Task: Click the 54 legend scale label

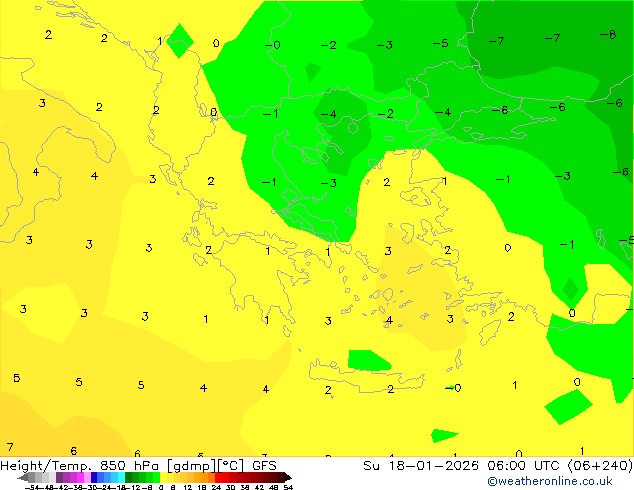Action: (288, 487)
